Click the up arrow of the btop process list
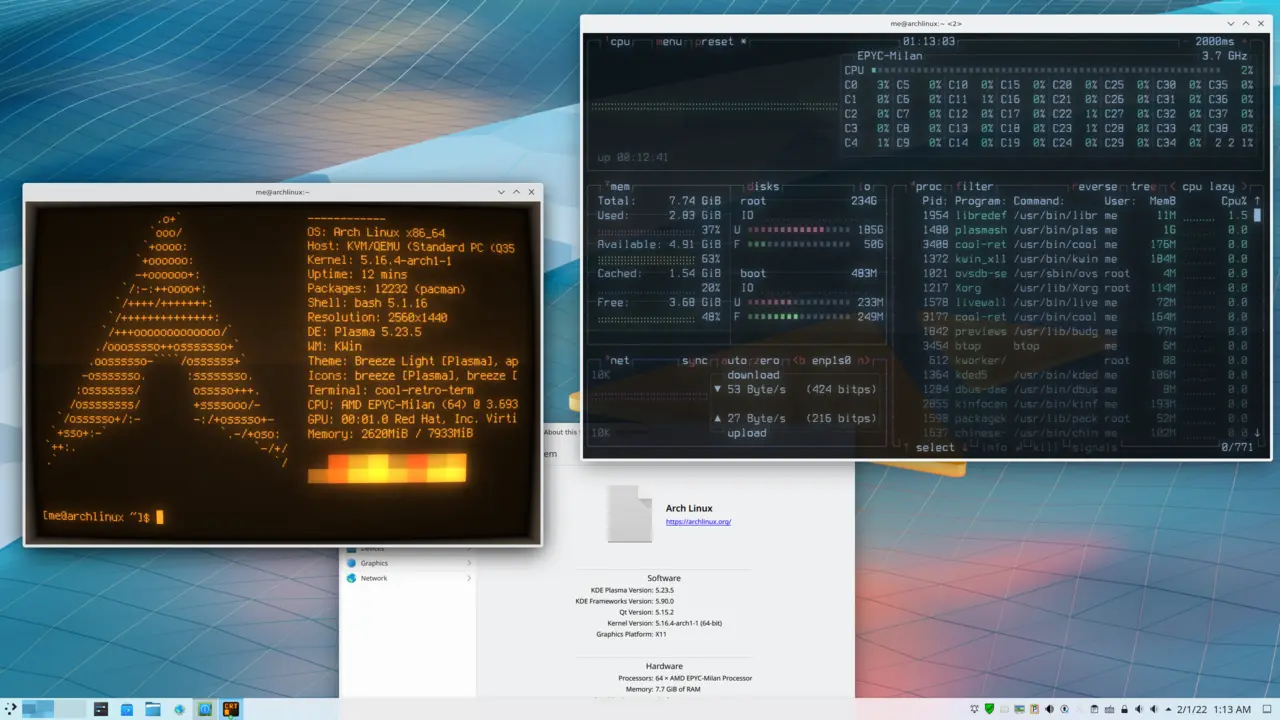Viewport: 1280px width, 720px height. coord(1257,201)
